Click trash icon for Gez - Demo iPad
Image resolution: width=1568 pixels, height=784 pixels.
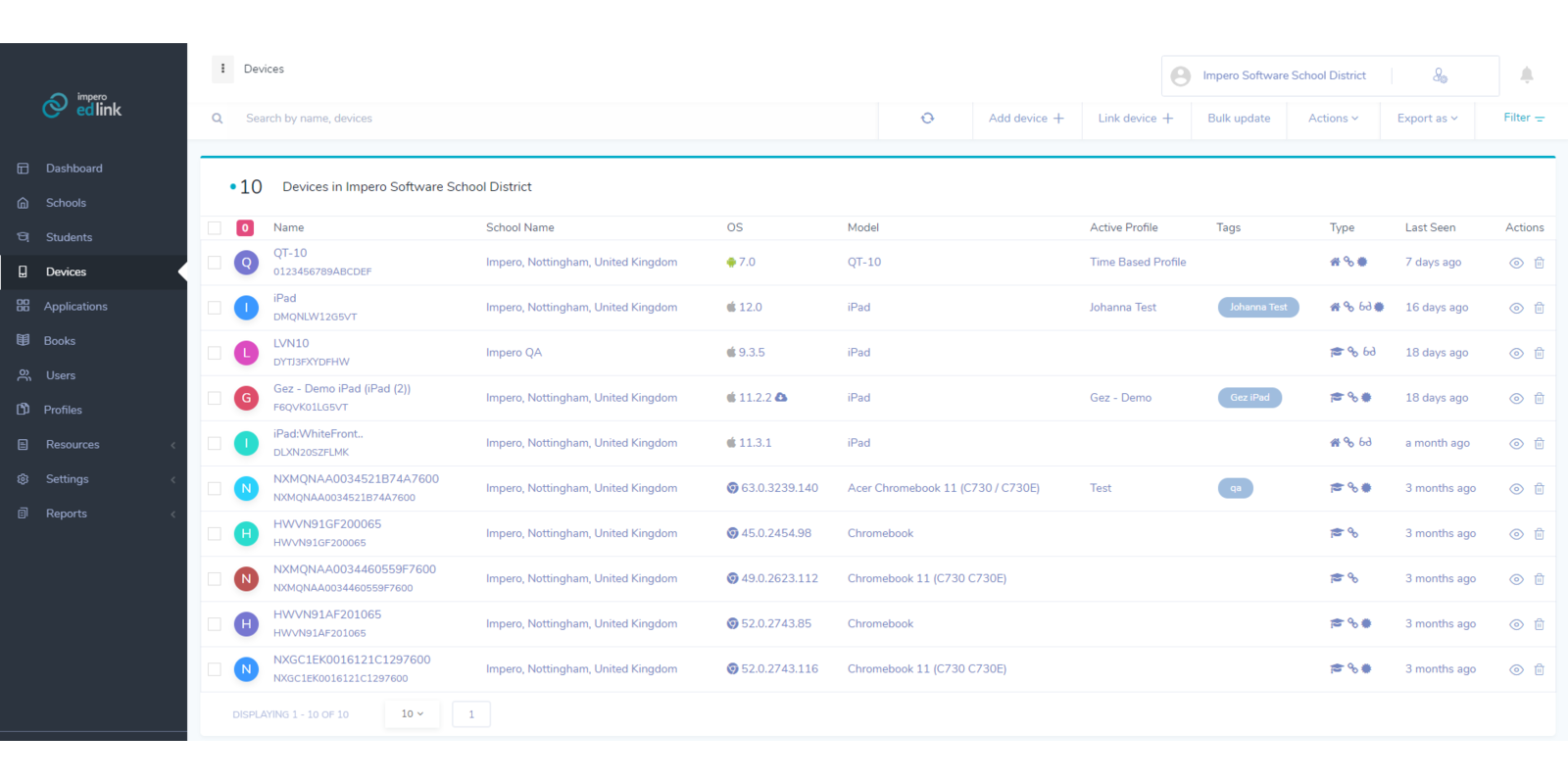[x=1539, y=398]
